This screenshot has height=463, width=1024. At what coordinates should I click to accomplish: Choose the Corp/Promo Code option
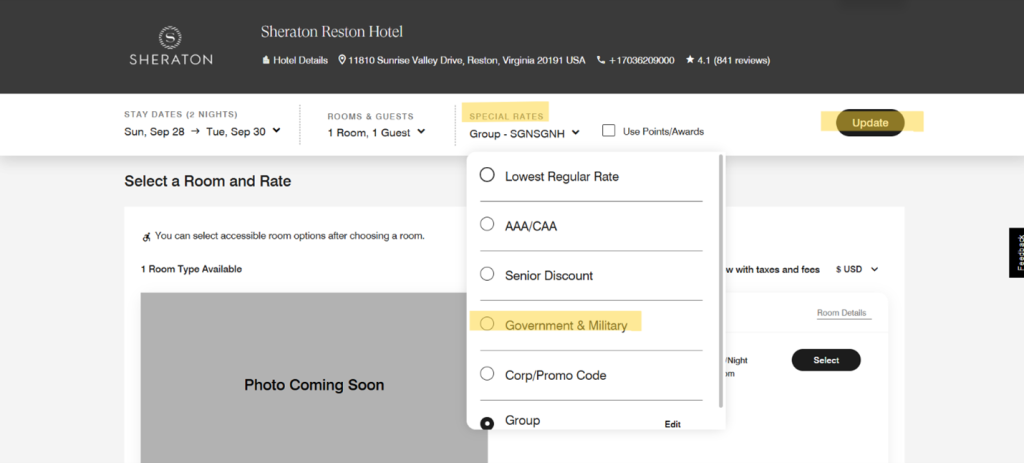click(487, 374)
